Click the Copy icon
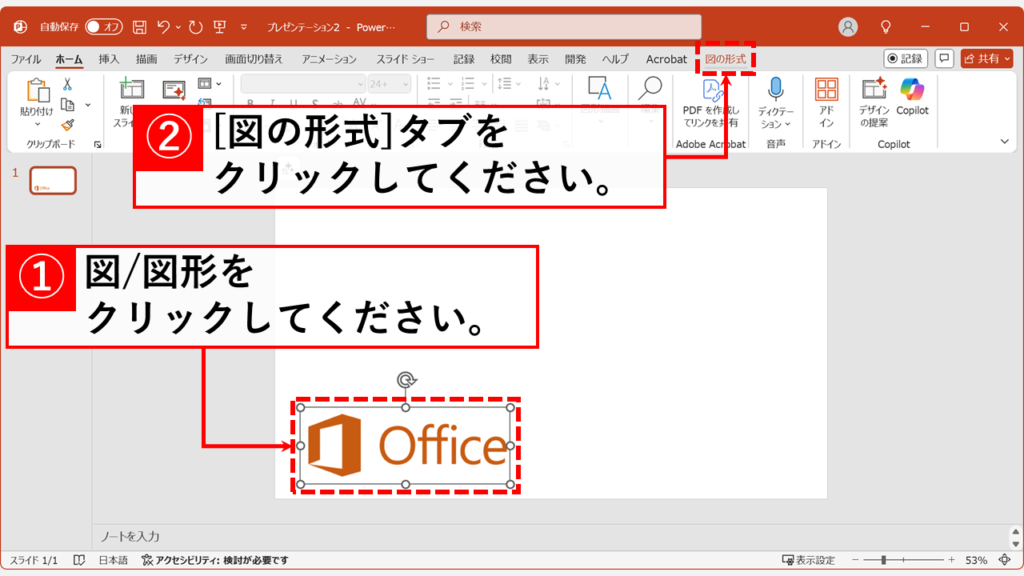The width and height of the screenshot is (1024, 576). click(x=67, y=104)
